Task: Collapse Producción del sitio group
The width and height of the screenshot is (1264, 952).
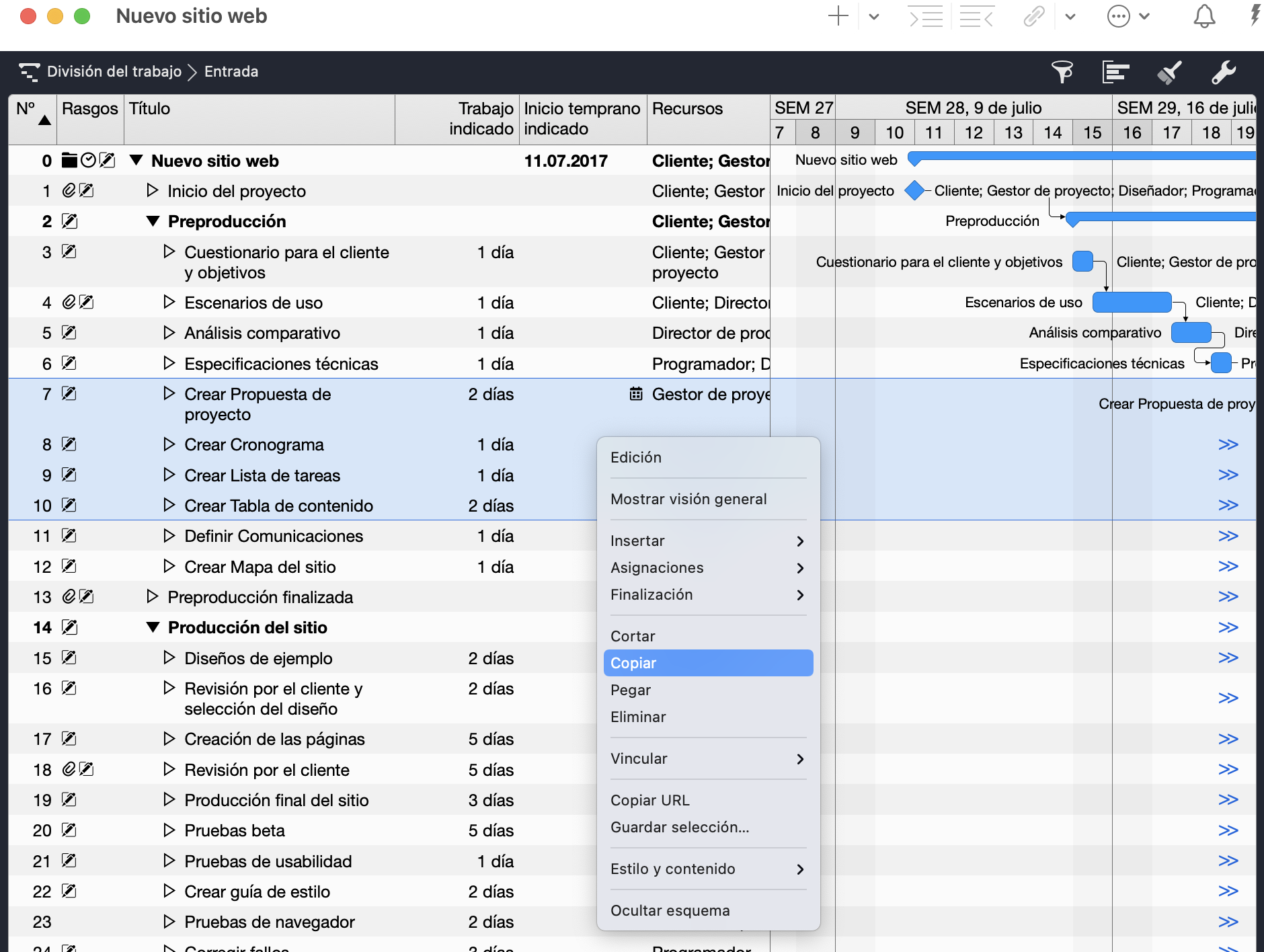Action: click(x=153, y=627)
